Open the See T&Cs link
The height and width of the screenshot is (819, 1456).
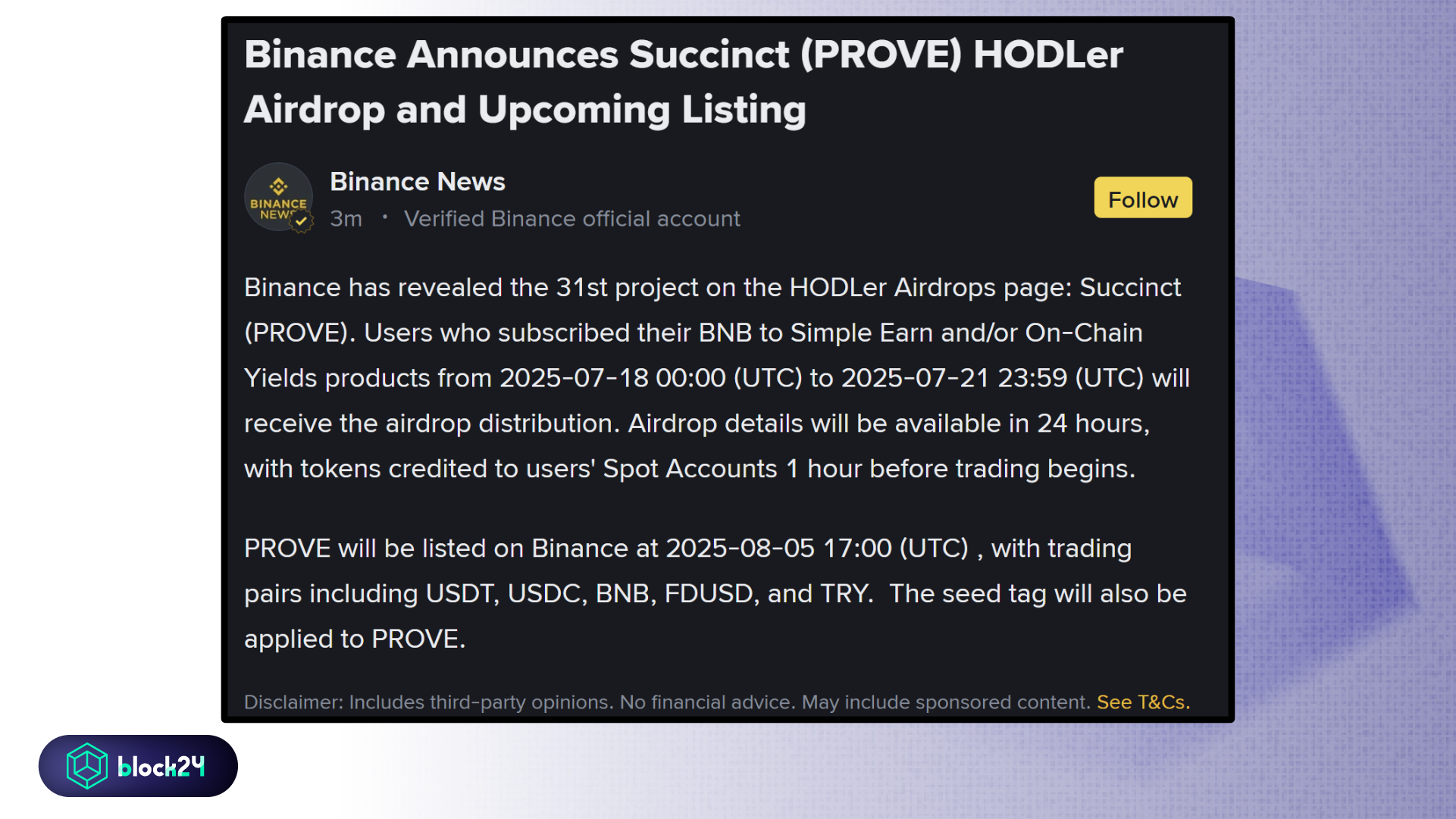[x=1143, y=702]
